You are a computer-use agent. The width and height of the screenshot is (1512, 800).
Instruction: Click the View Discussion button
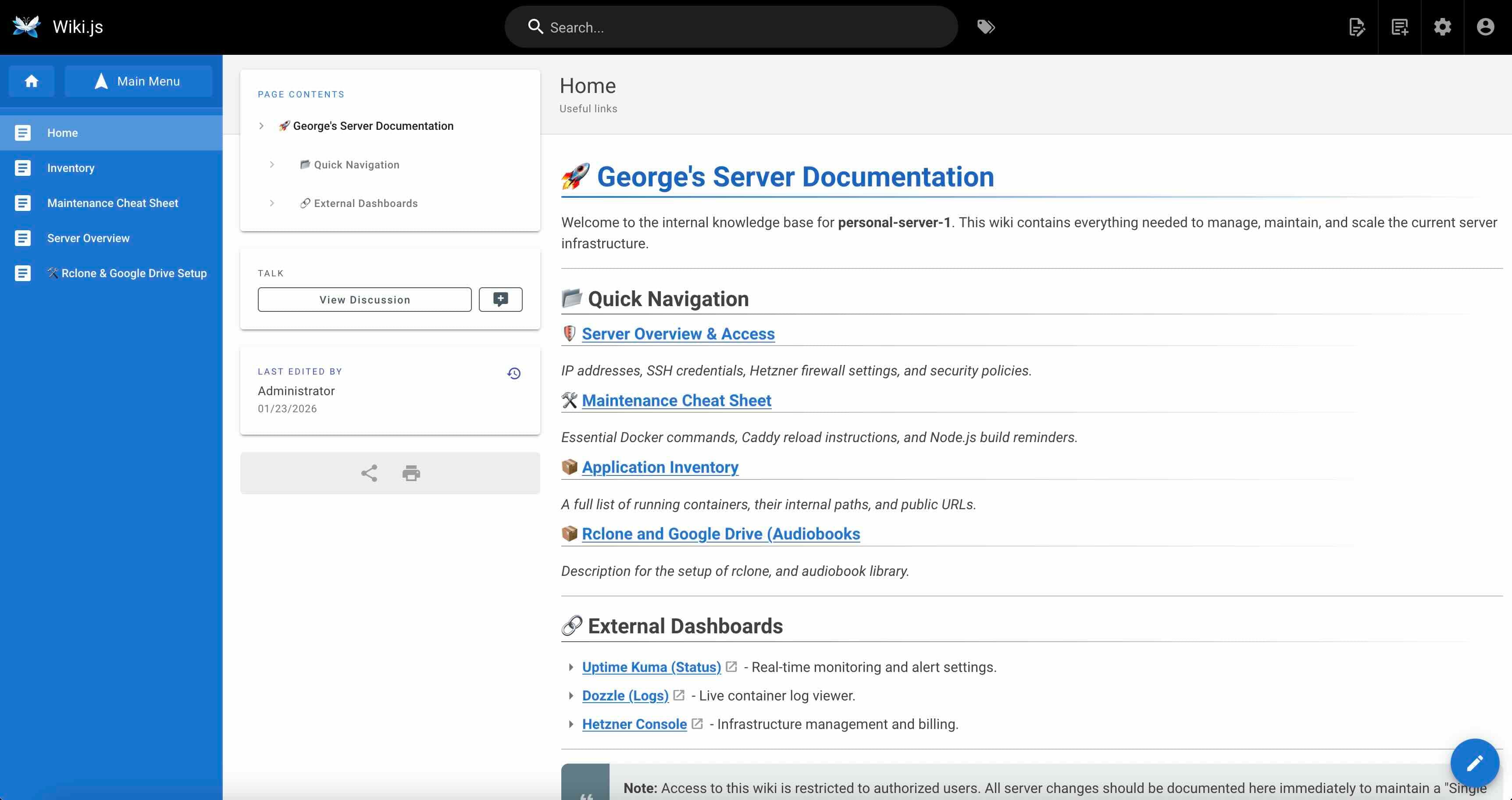click(364, 299)
